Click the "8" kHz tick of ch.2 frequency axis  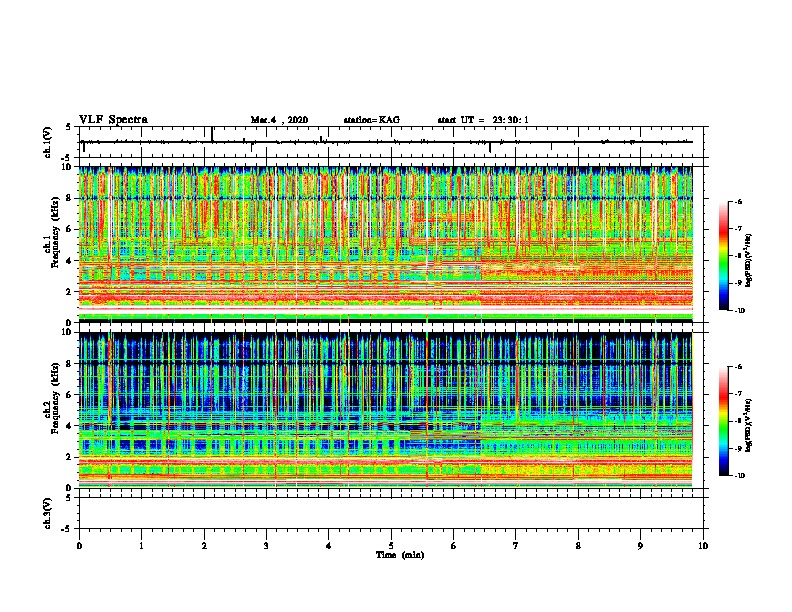point(70,364)
